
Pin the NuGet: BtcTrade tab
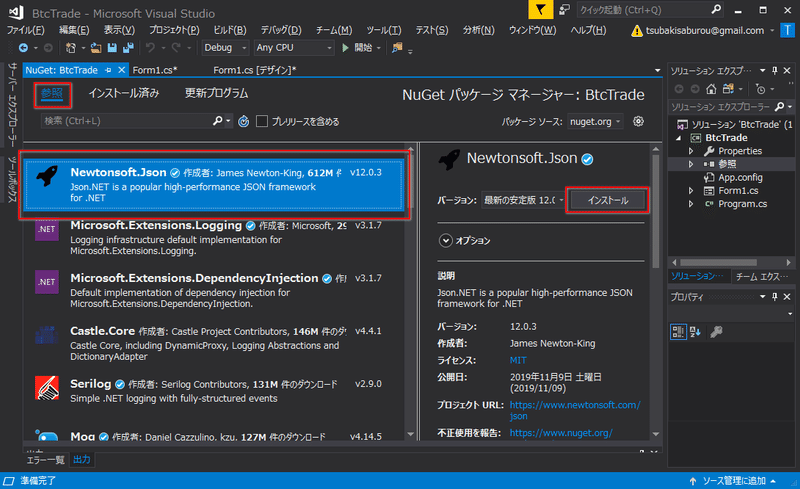click(x=108, y=70)
